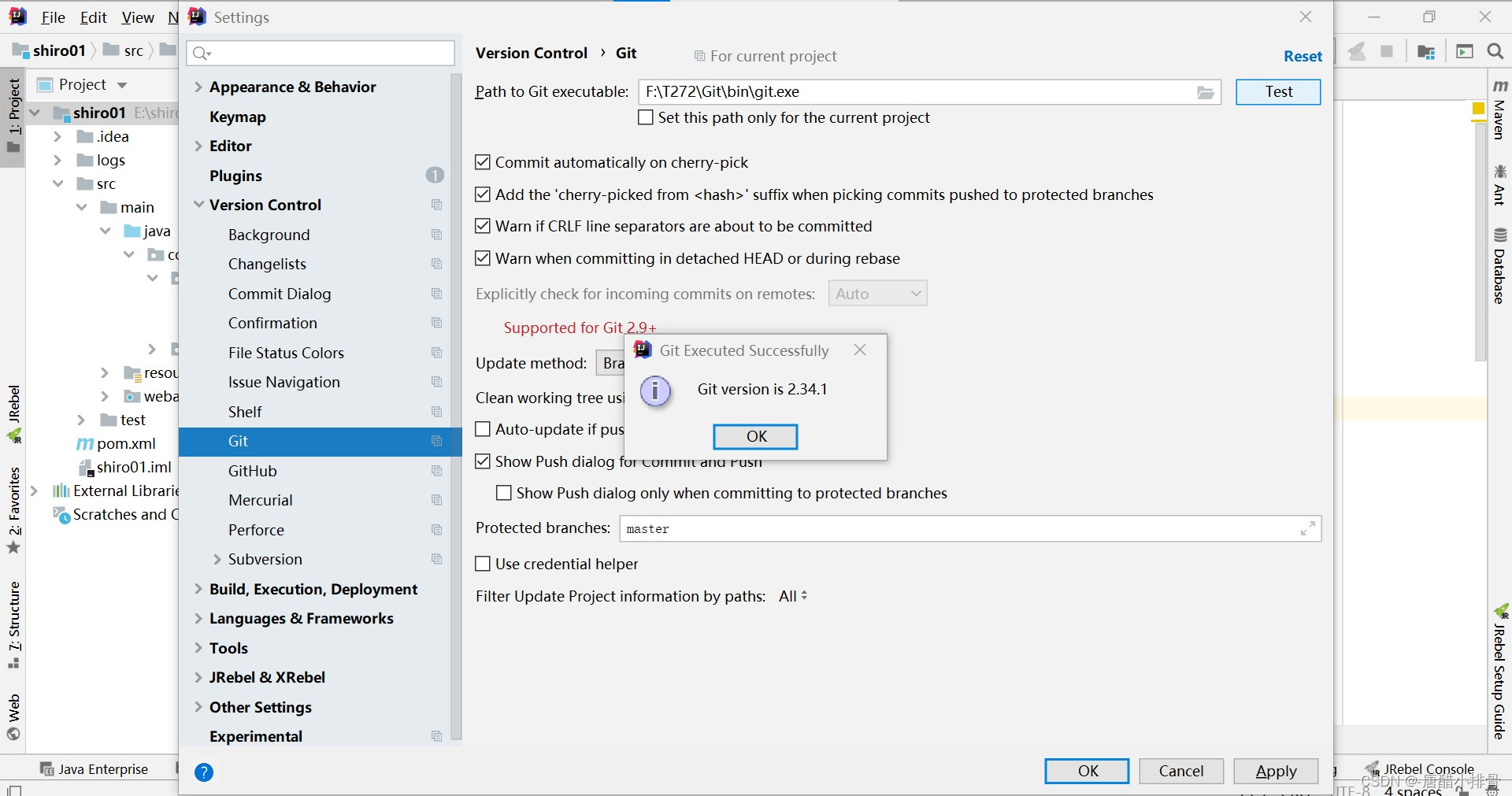
Task: Click the help question mark icon
Action: 204,772
